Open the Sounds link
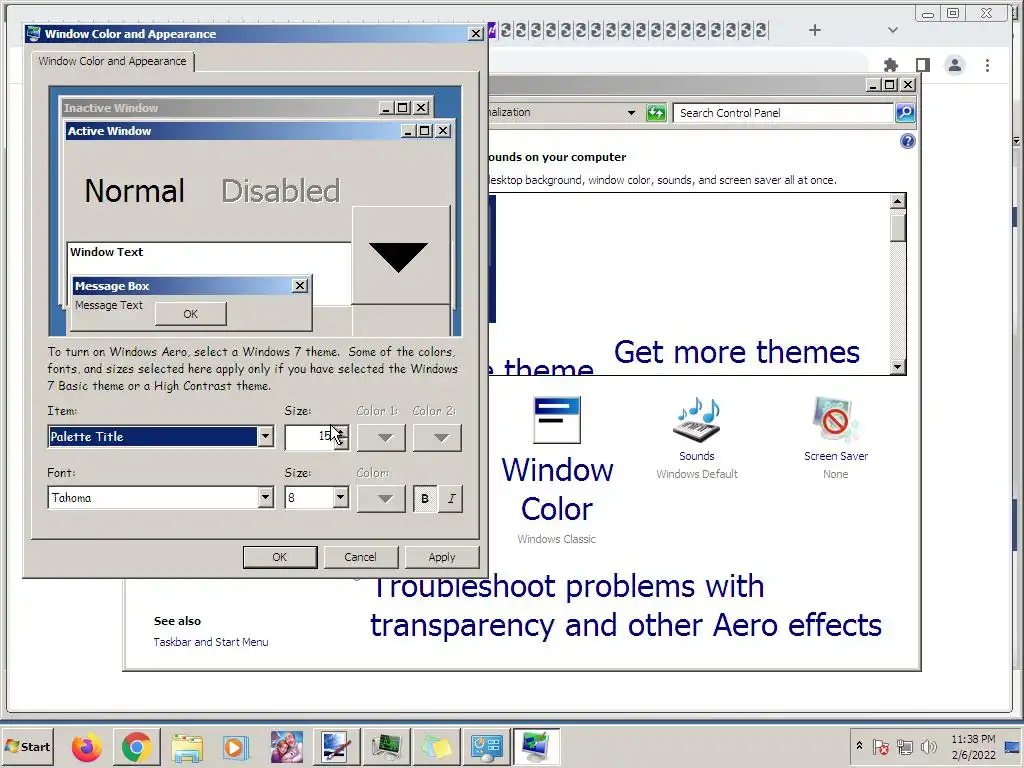The image size is (1024, 768). pyautogui.click(x=696, y=456)
